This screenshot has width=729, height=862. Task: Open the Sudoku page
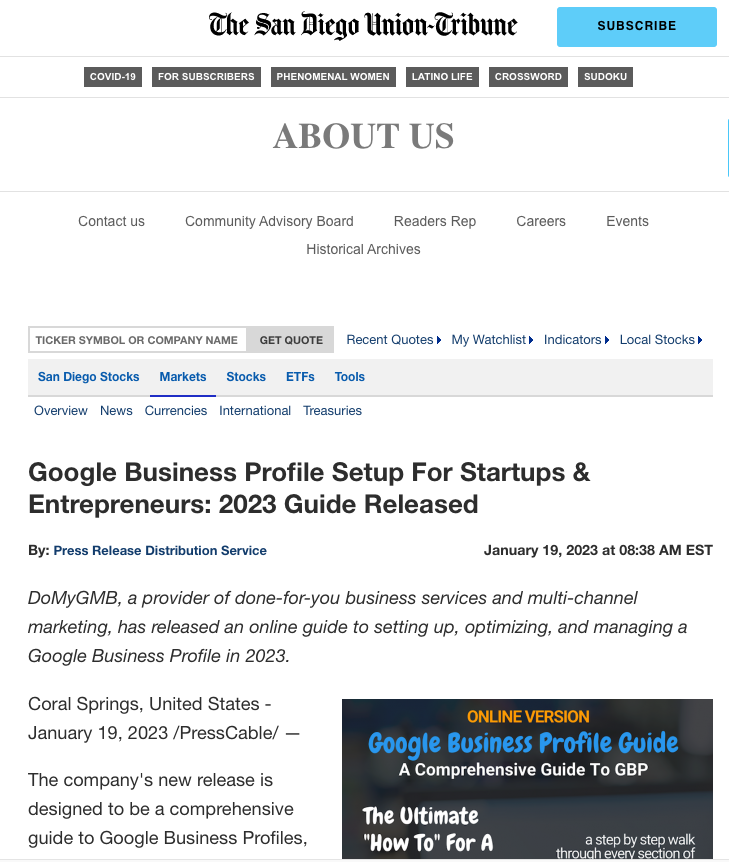(605, 77)
